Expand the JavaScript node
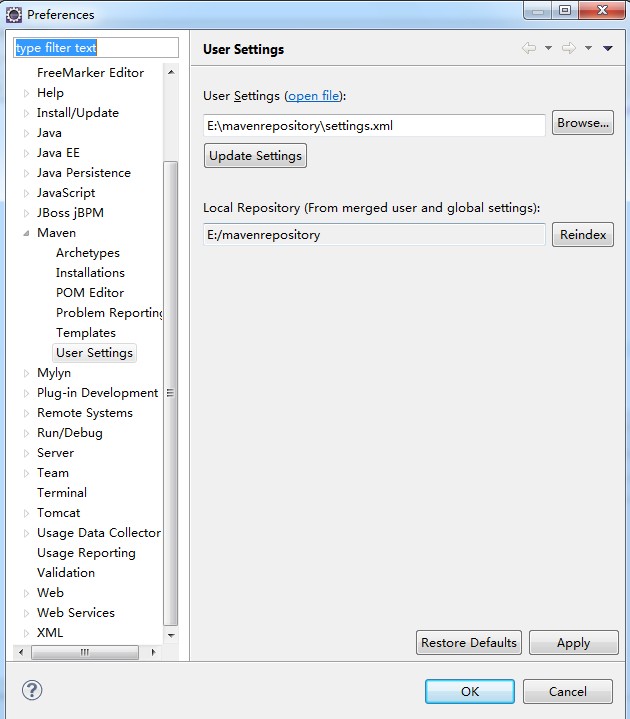Viewport: 630px width, 719px height. (27, 193)
